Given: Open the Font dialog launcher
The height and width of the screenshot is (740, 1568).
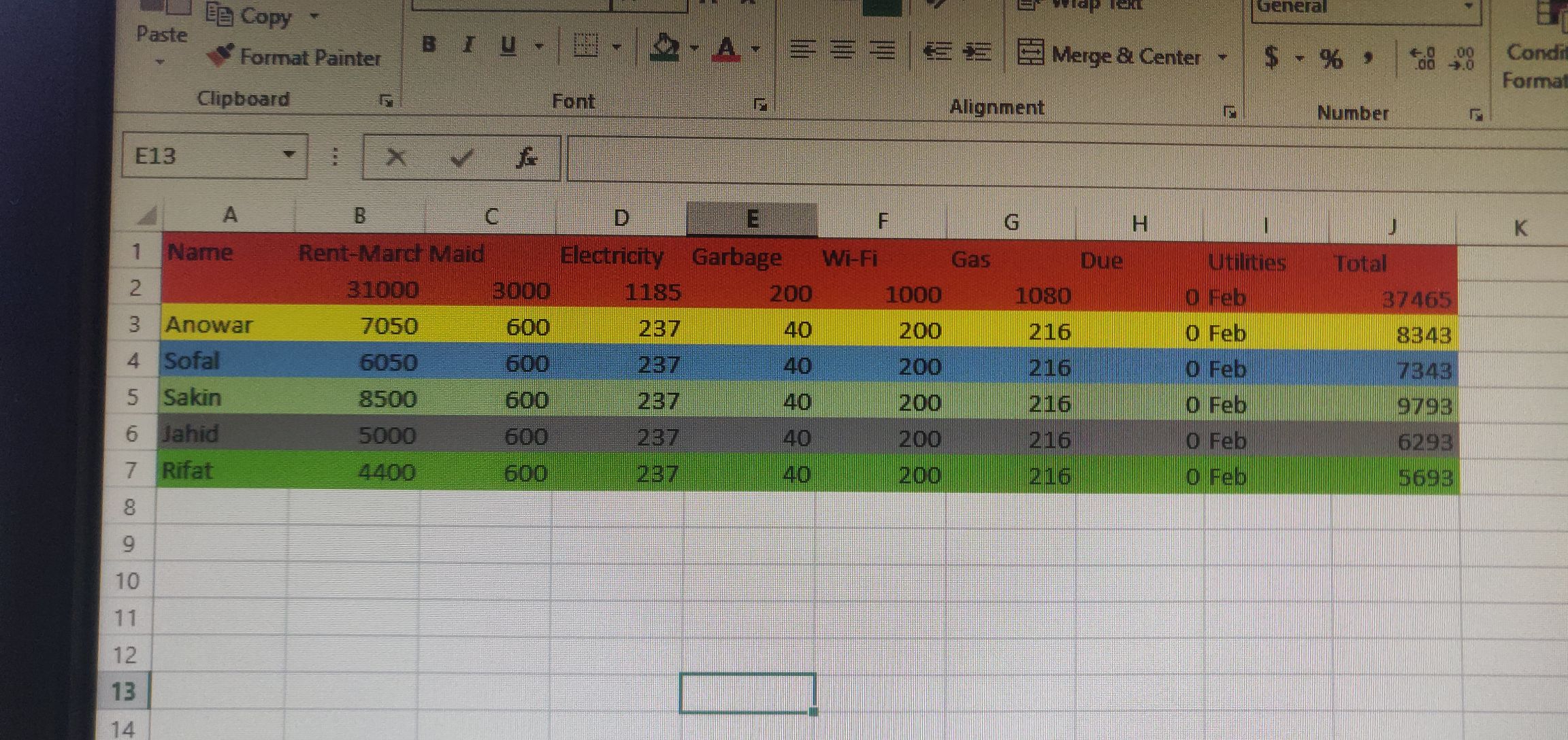Looking at the screenshot, I should 760,104.
